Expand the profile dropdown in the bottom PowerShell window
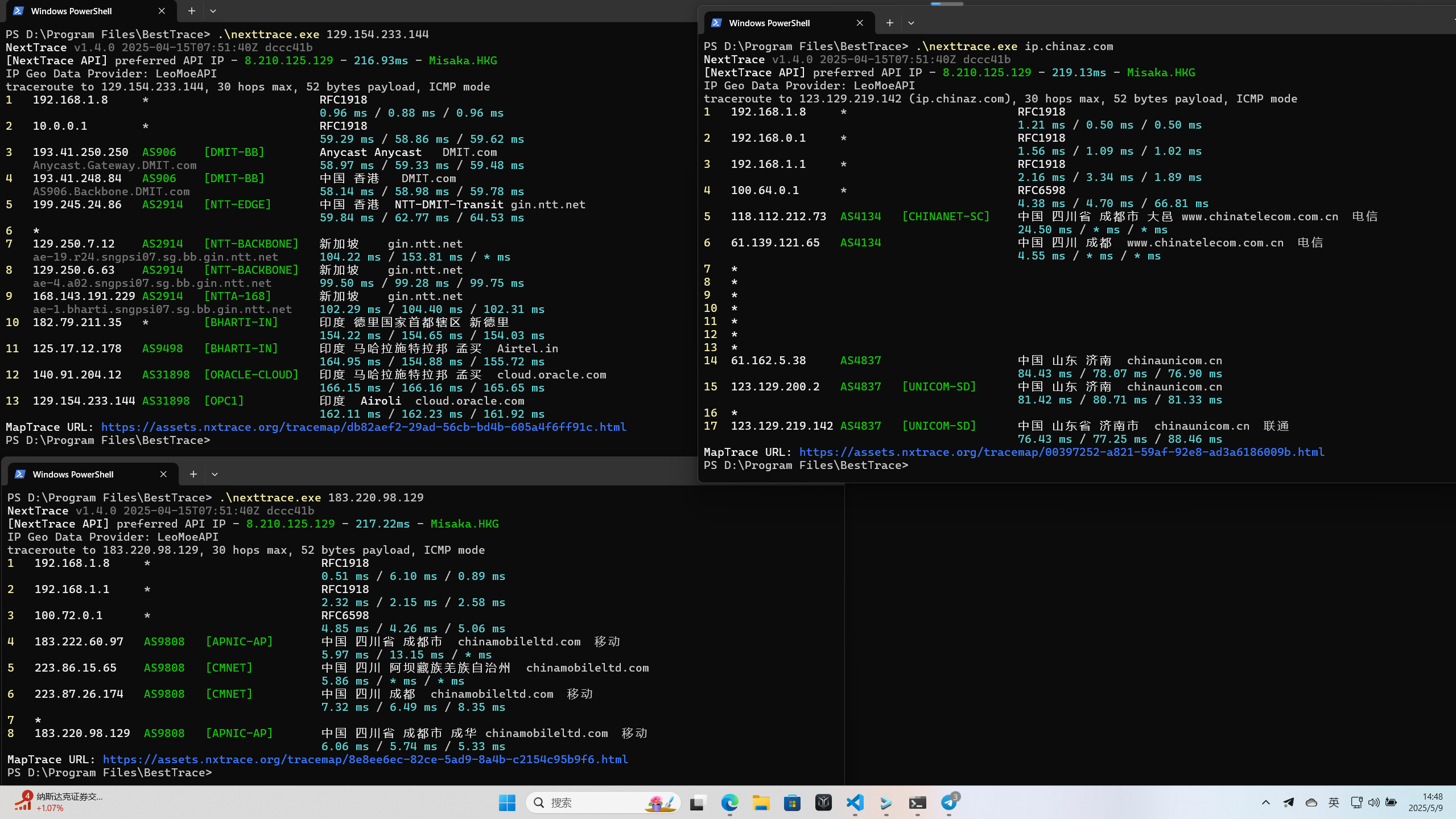1456x819 pixels. click(x=215, y=474)
